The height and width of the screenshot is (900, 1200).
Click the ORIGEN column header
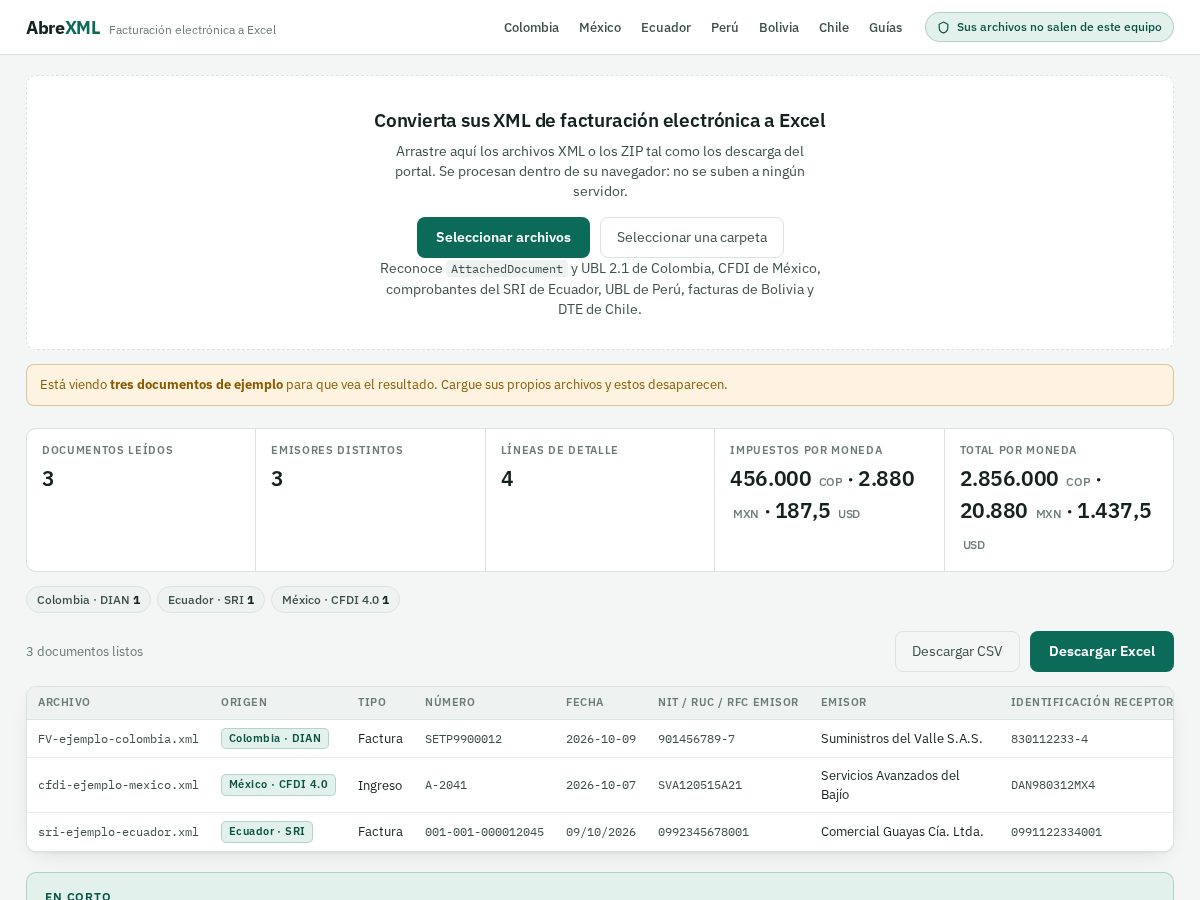(244, 702)
